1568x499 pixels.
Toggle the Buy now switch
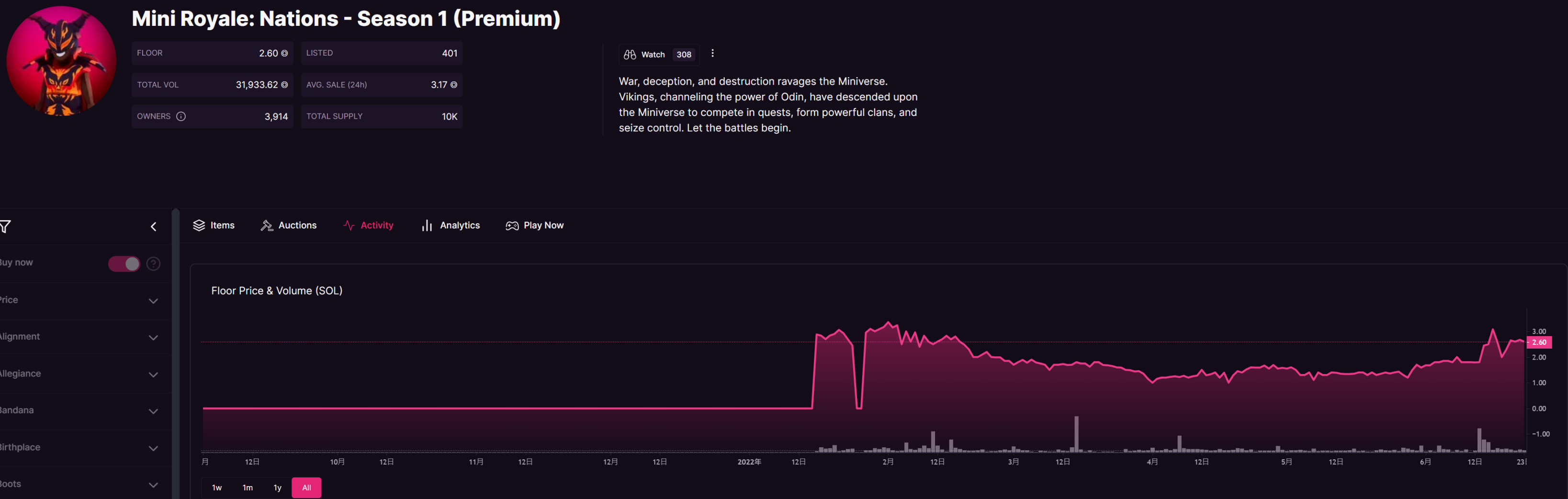tap(124, 263)
